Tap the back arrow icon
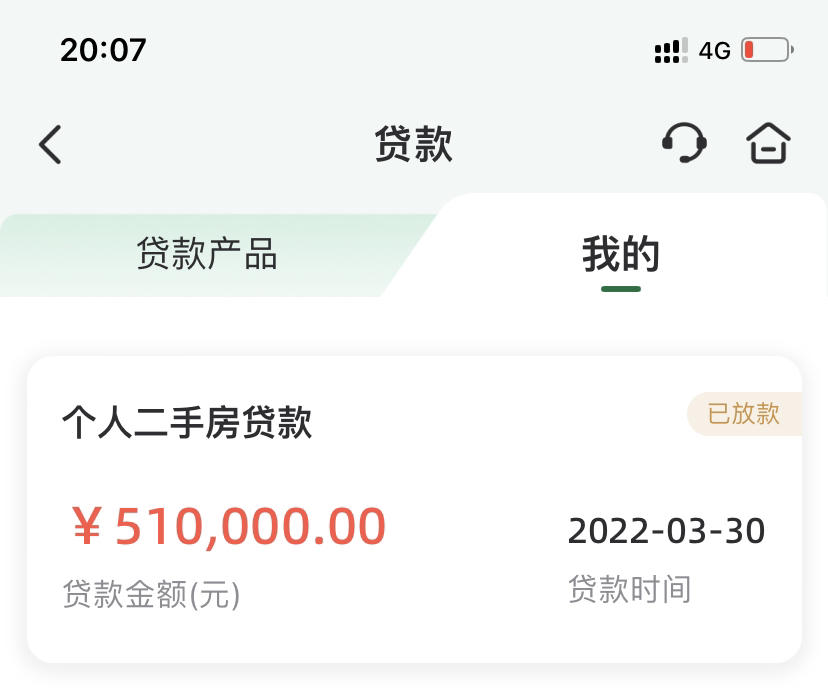The height and width of the screenshot is (697, 828). click(51, 144)
